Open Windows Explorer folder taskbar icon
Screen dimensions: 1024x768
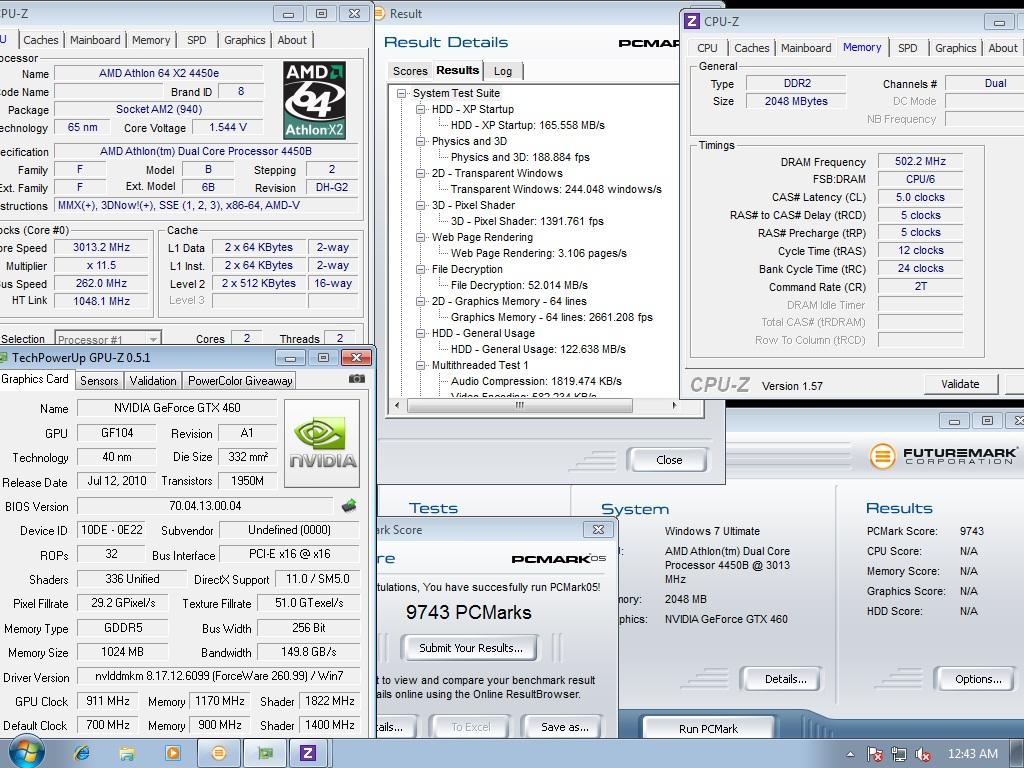point(127,754)
